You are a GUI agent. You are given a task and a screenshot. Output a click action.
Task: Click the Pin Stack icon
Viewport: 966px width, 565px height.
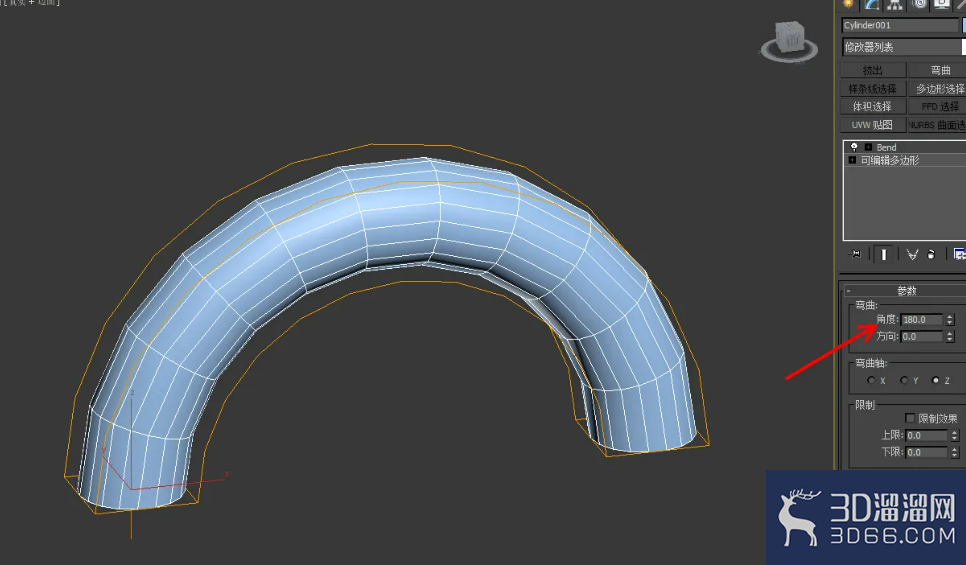856,254
